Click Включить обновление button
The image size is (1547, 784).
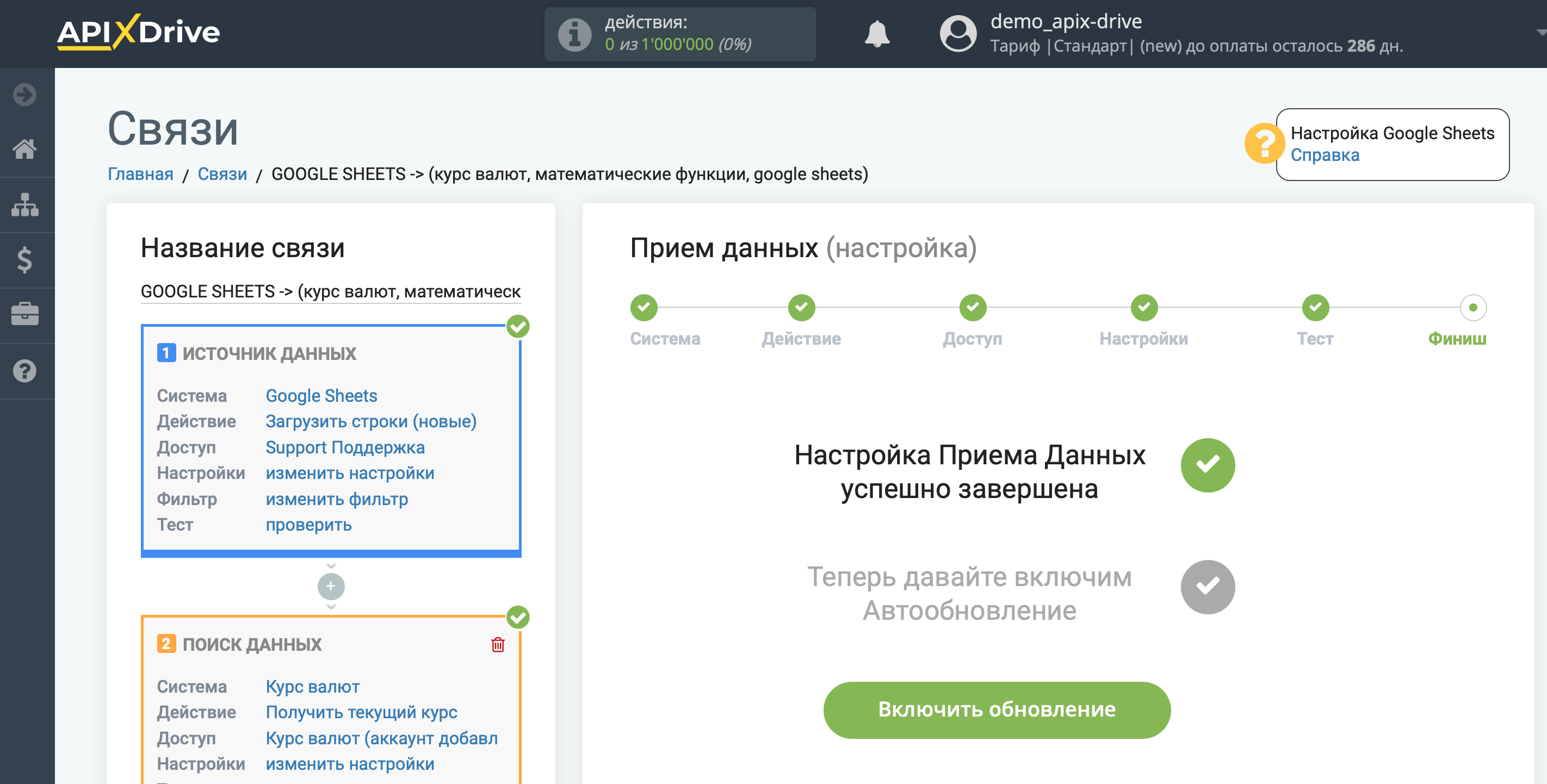[x=997, y=710]
